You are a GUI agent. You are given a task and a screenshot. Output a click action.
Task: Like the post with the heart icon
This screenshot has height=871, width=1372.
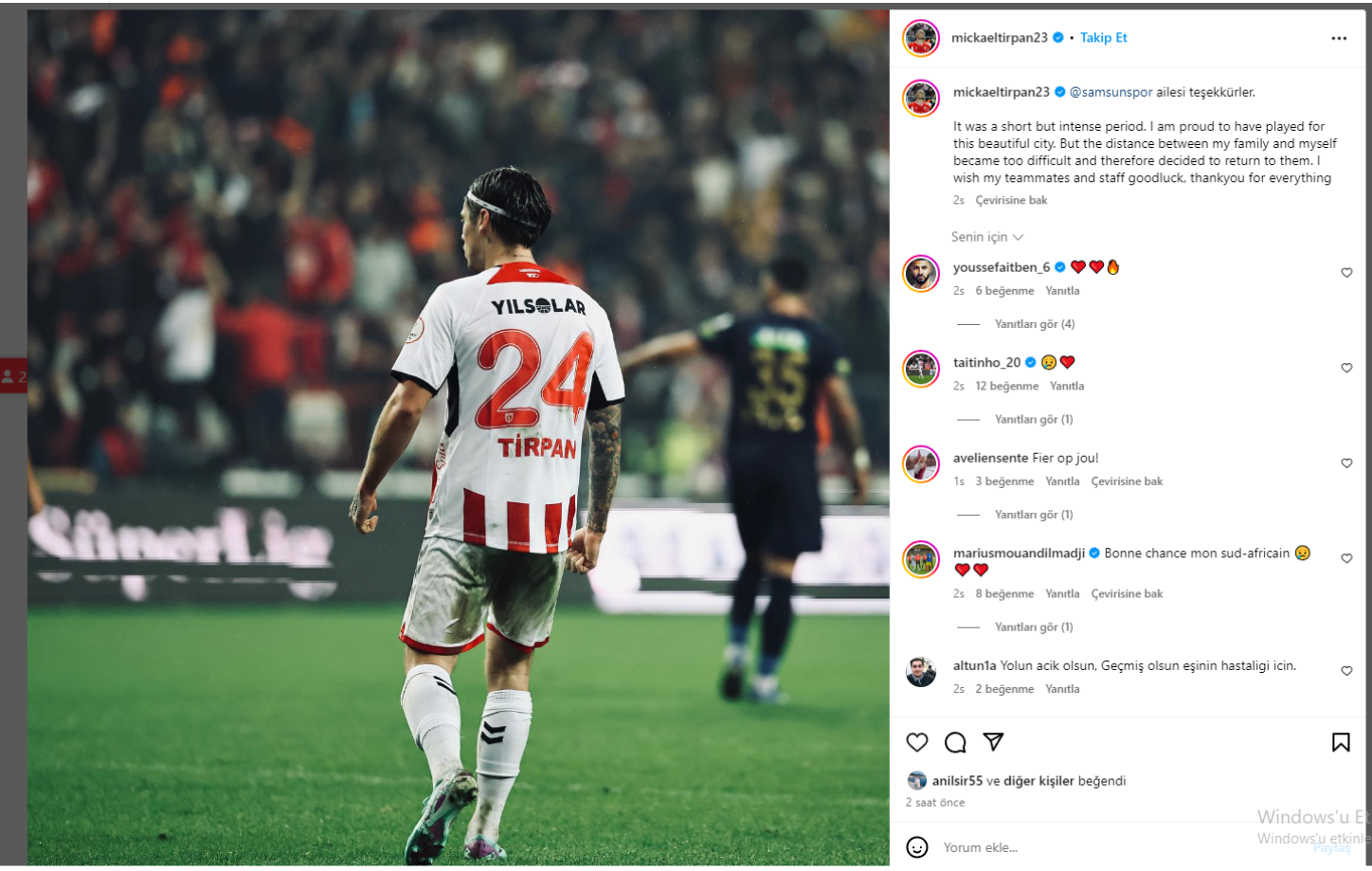pos(917,742)
